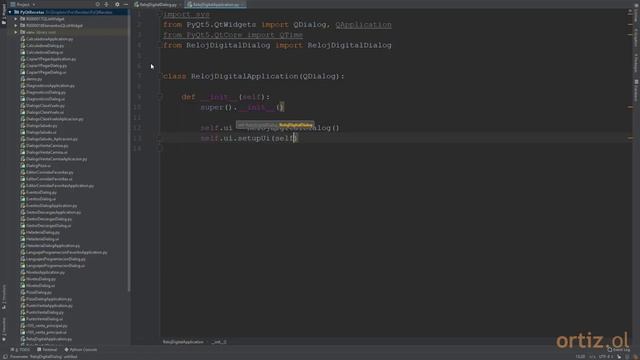The image size is (640, 360).
Task: Expand the first subfolder under the project root
Action: click(16, 19)
